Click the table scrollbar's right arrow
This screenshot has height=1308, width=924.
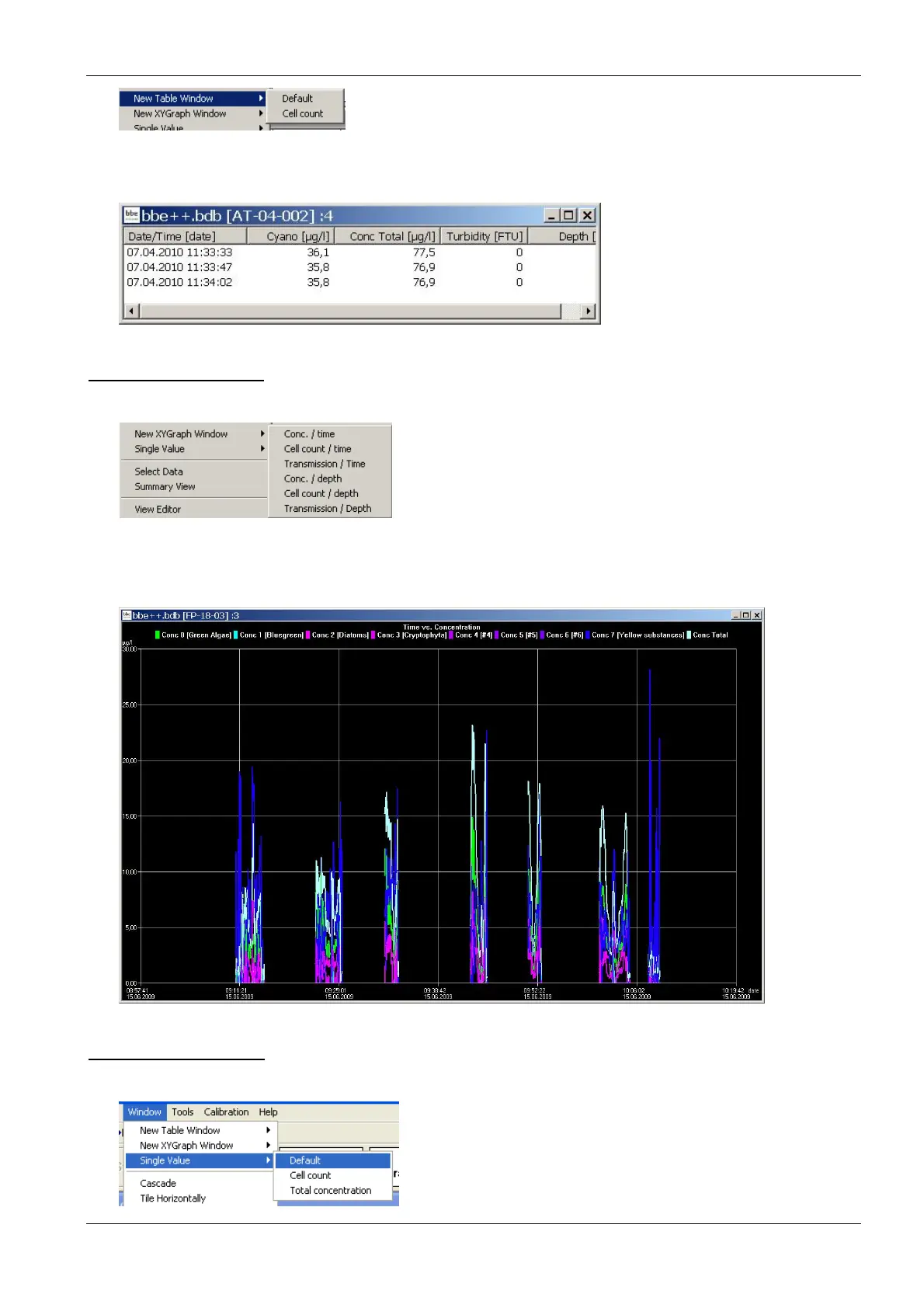(x=588, y=311)
